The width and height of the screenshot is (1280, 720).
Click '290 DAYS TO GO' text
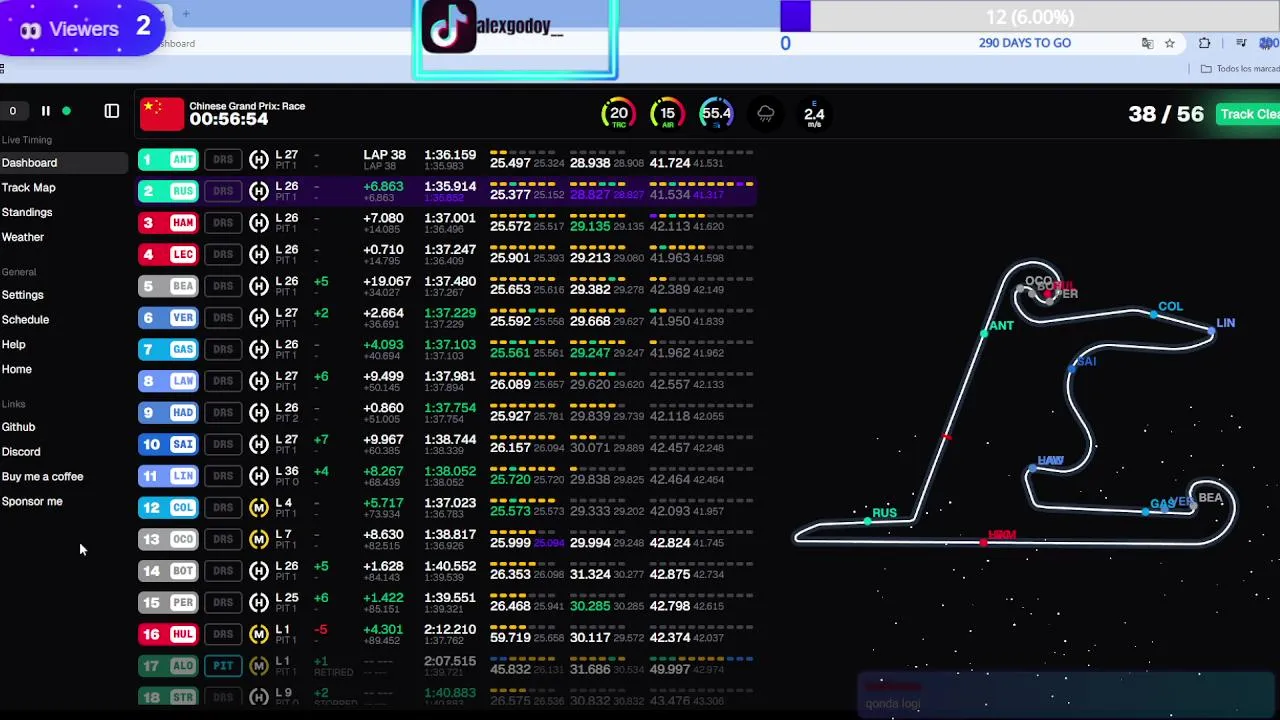coord(1025,43)
